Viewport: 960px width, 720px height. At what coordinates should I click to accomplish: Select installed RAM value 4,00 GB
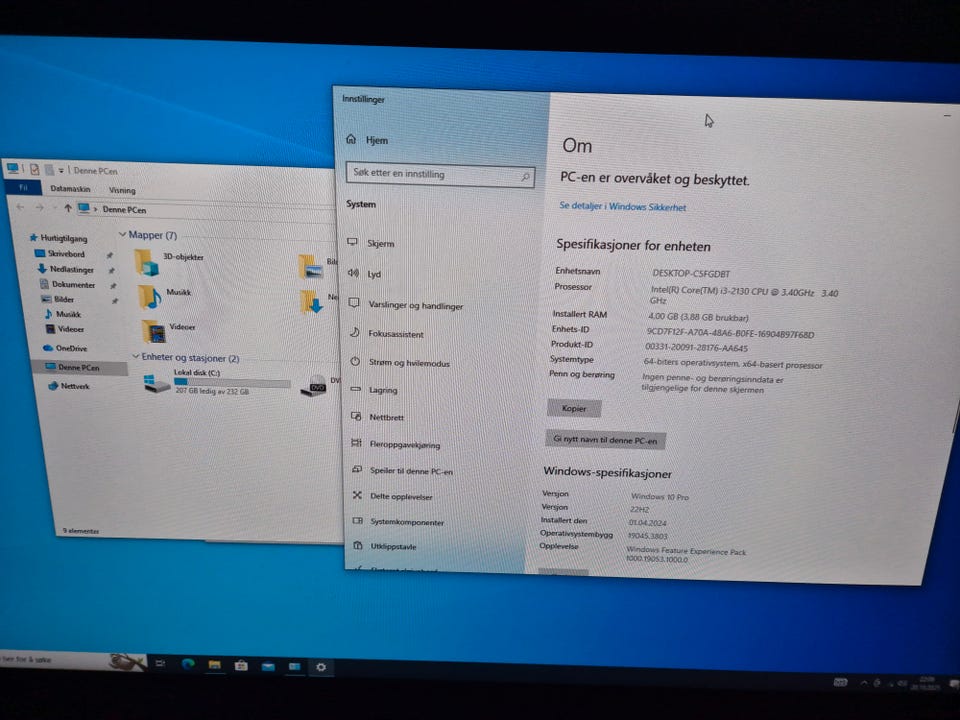[698, 318]
